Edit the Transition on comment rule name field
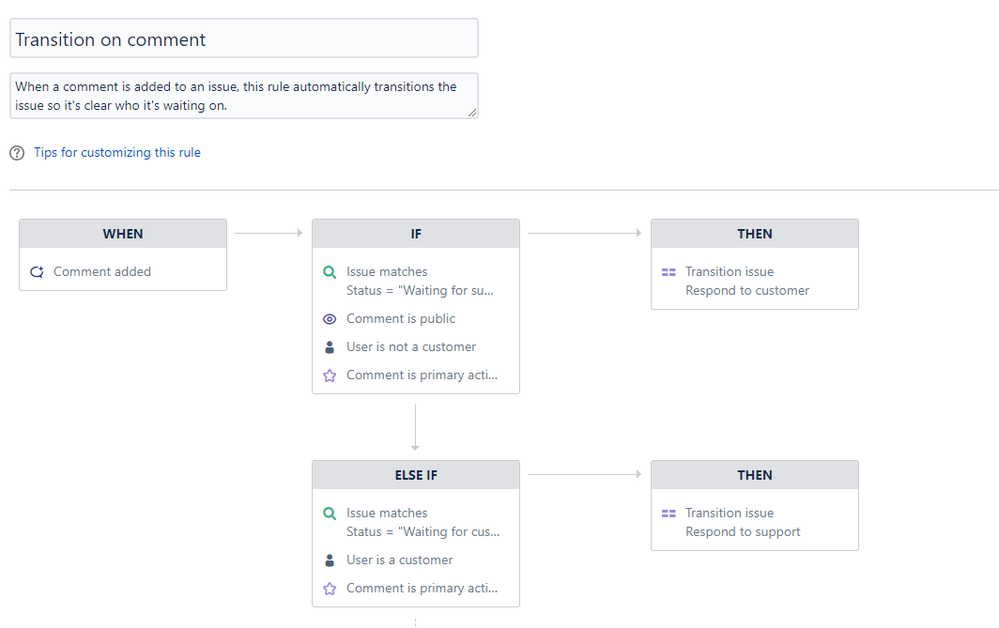 pyautogui.click(x=244, y=39)
